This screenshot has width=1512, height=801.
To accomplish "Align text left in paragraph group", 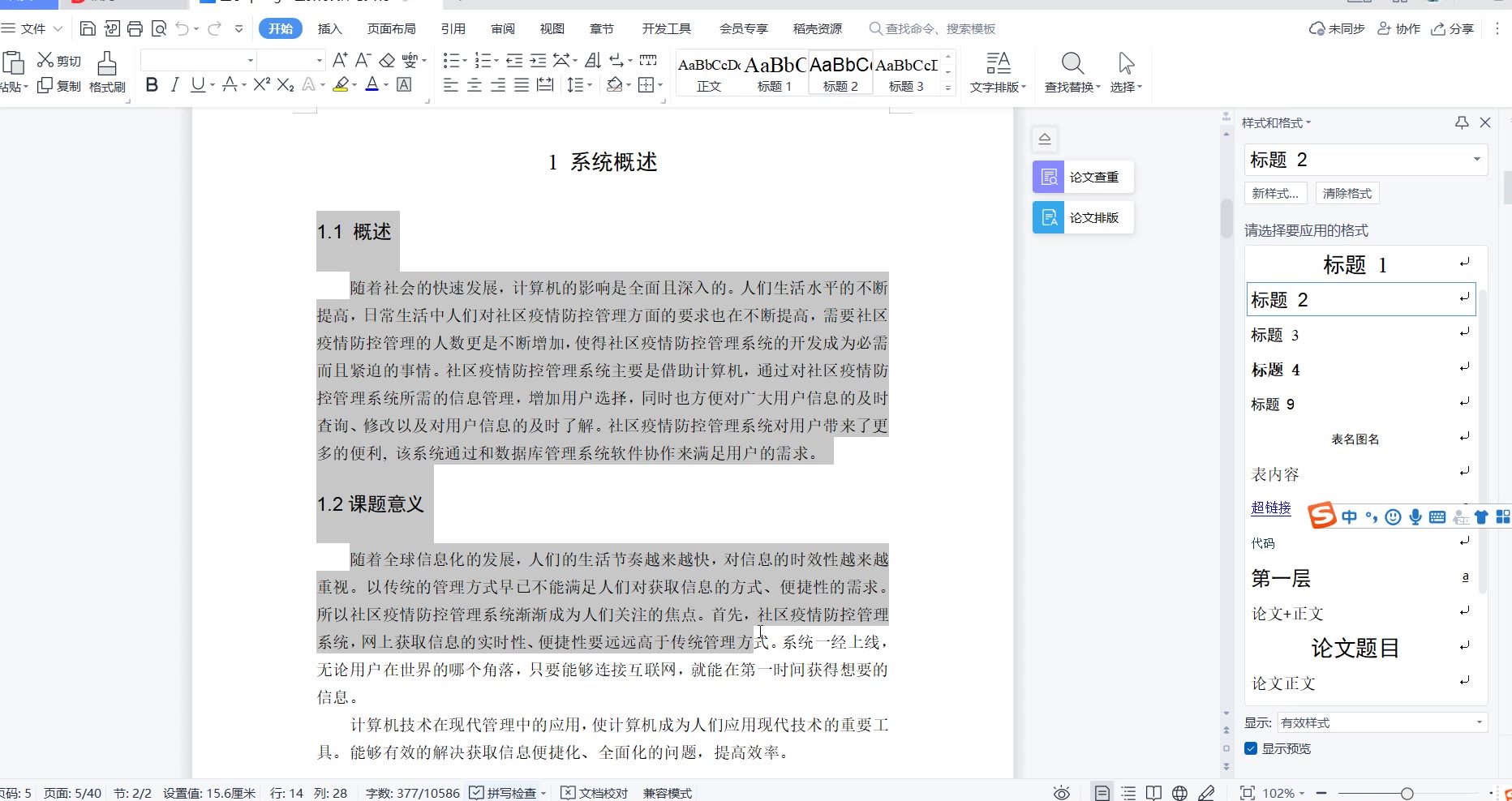I will click(x=451, y=84).
